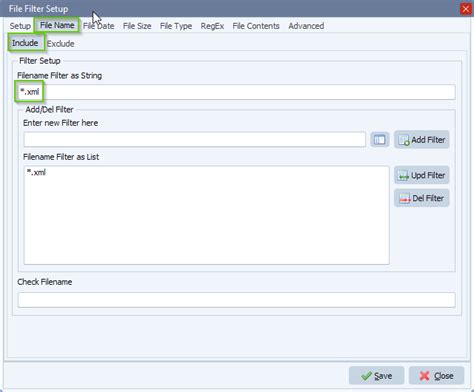
Task: Open the File Date tab
Action: (x=99, y=26)
